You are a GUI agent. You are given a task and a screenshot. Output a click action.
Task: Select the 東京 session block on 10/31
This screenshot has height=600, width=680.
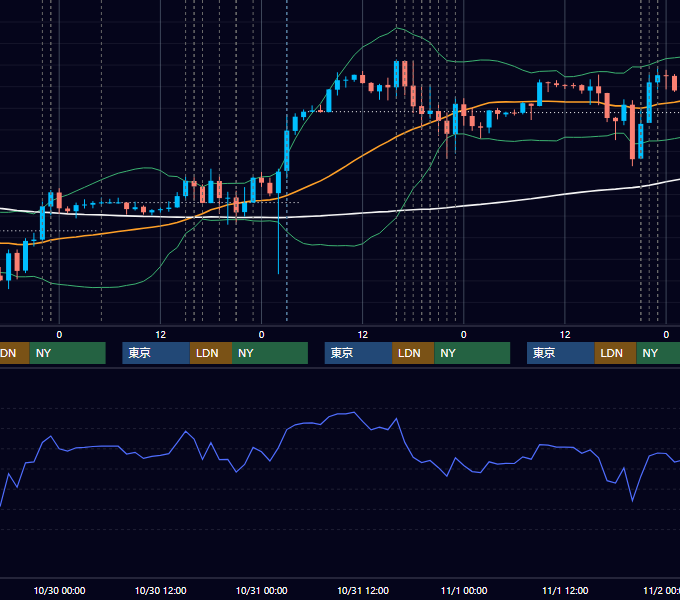358,353
